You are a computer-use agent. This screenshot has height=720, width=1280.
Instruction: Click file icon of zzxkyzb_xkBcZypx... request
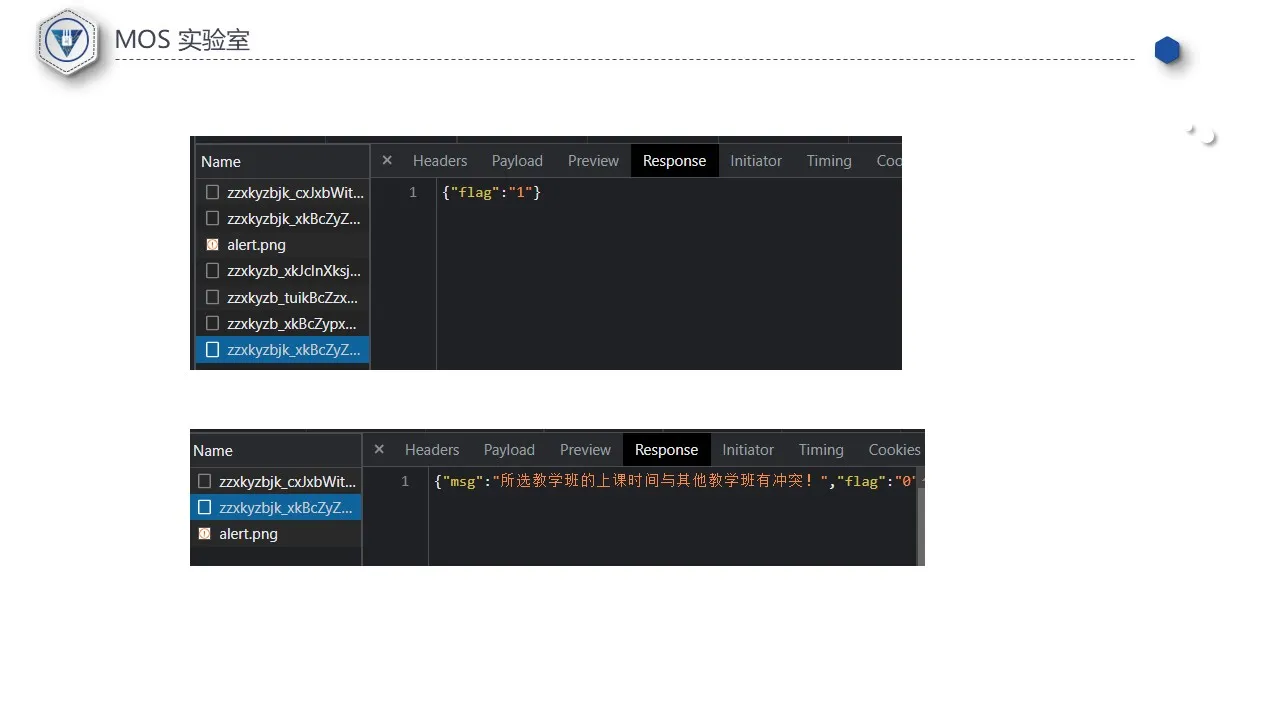[x=212, y=324]
